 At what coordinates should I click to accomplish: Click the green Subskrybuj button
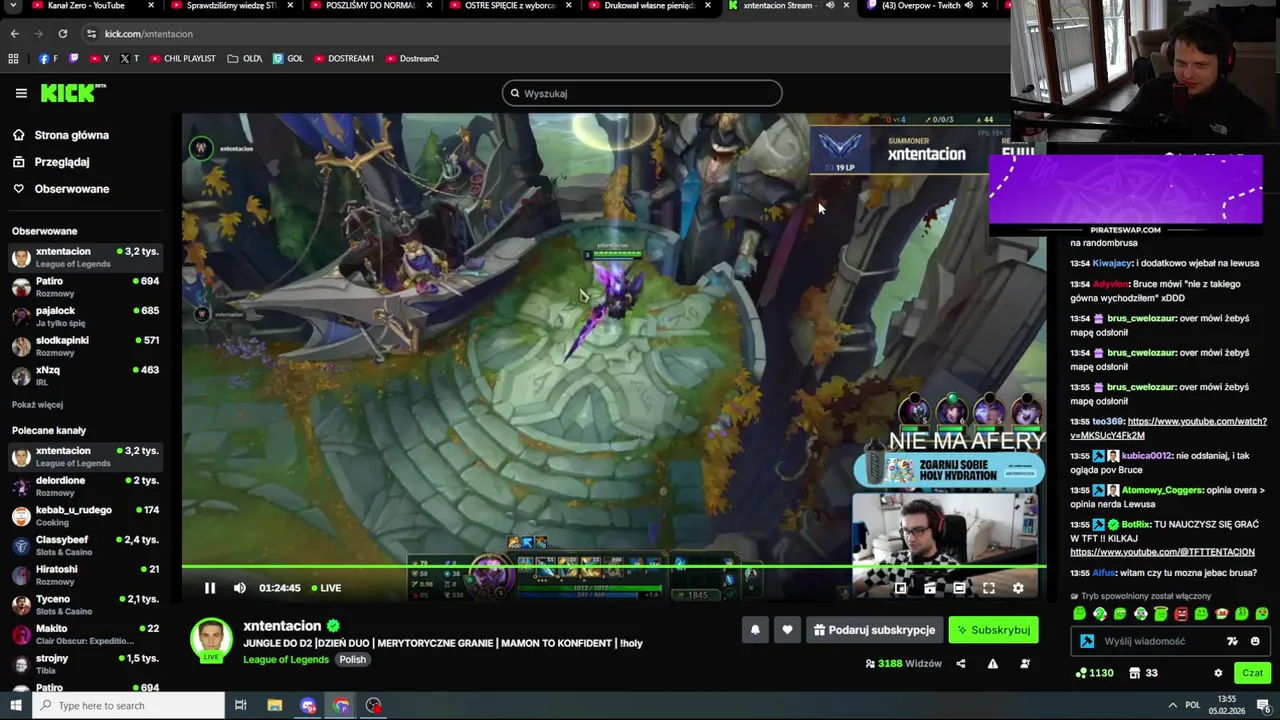(x=993, y=630)
